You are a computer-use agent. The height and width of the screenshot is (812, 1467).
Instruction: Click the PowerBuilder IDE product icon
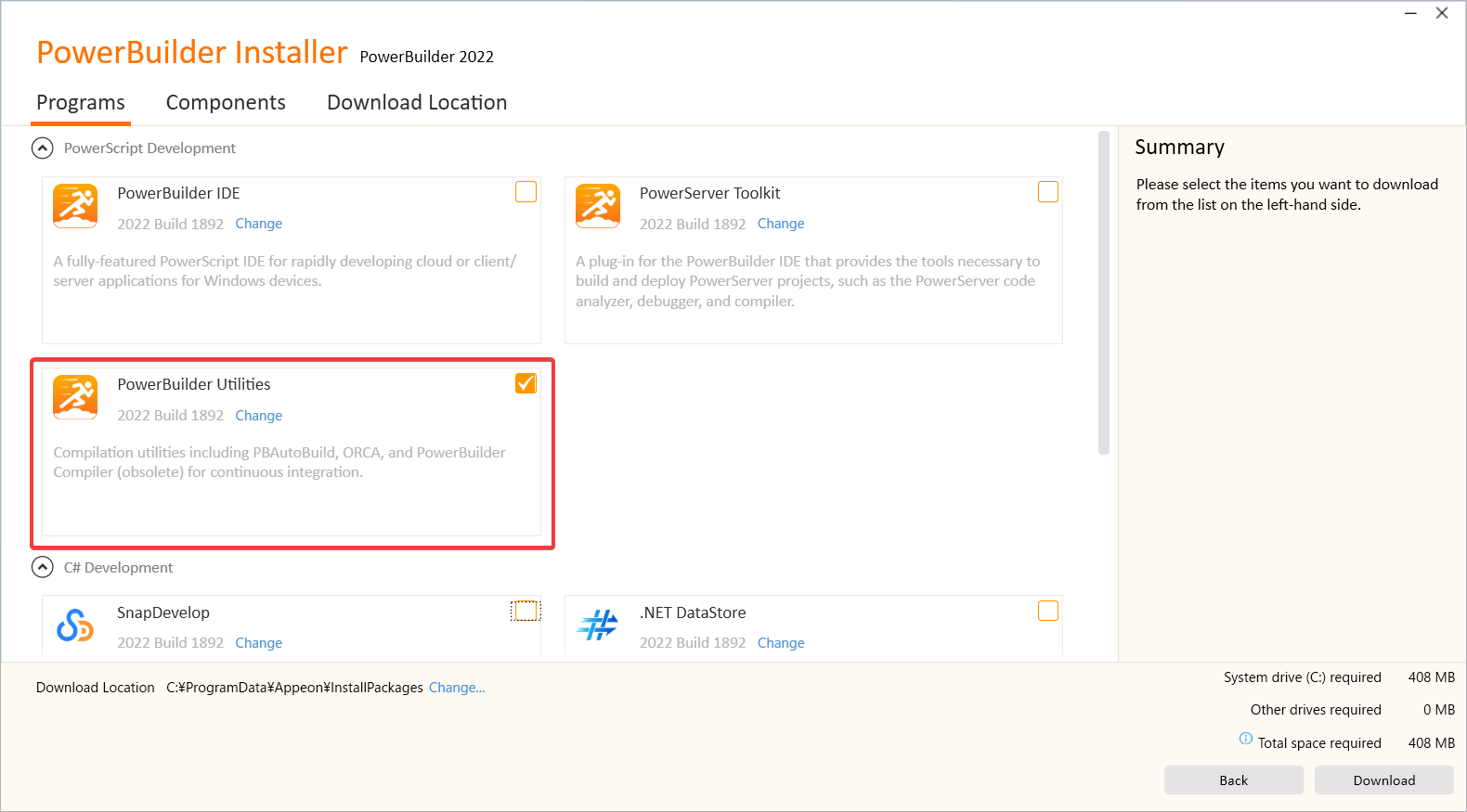pyautogui.click(x=75, y=205)
